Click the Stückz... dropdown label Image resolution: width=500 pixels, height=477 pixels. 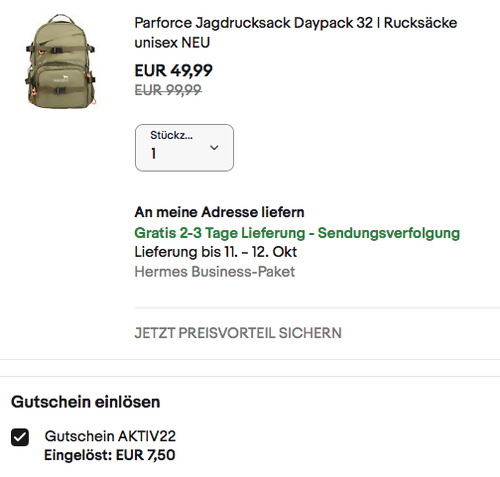[171, 135]
